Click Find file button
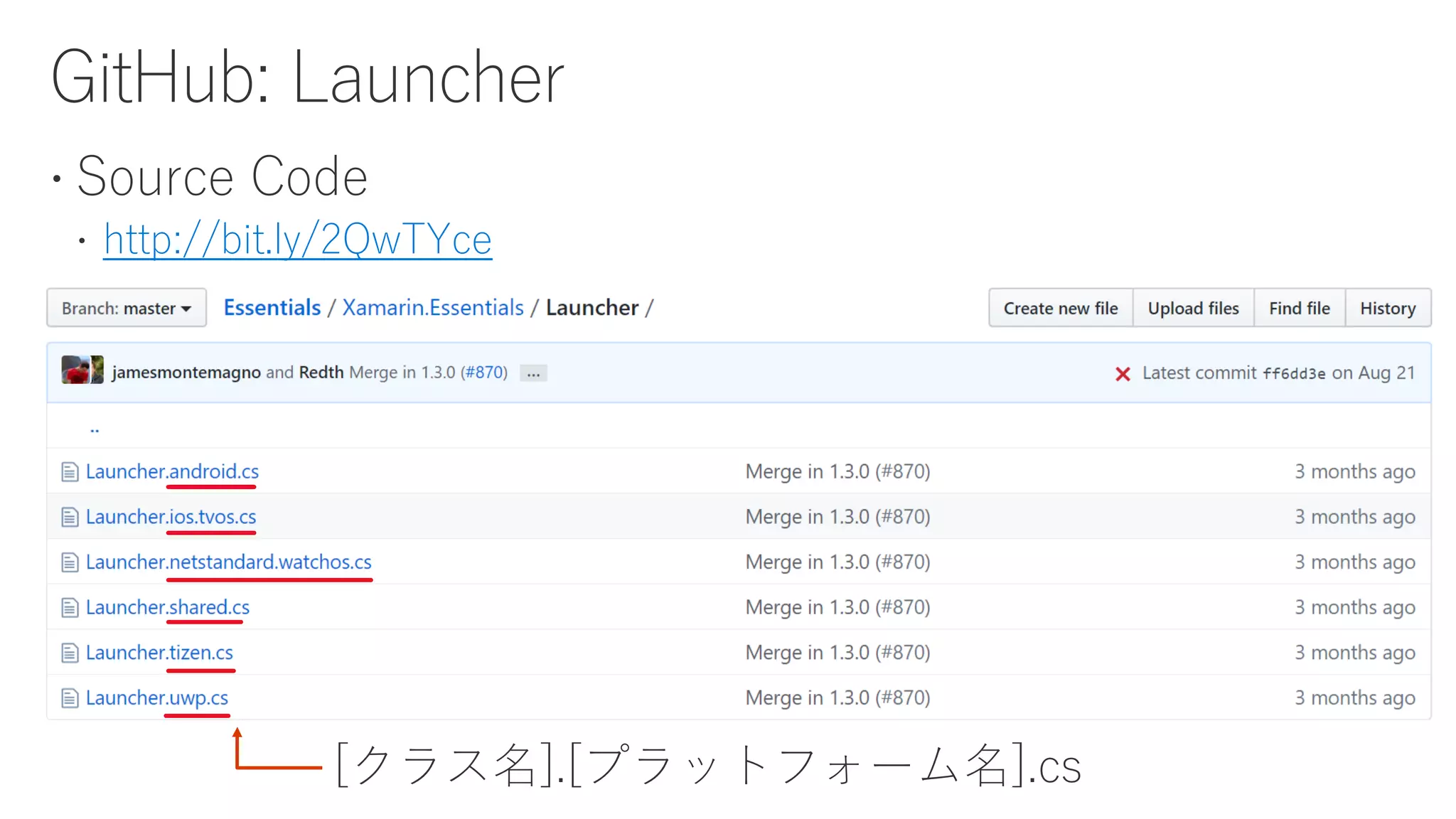The height and width of the screenshot is (819, 1456). pyautogui.click(x=1300, y=308)
